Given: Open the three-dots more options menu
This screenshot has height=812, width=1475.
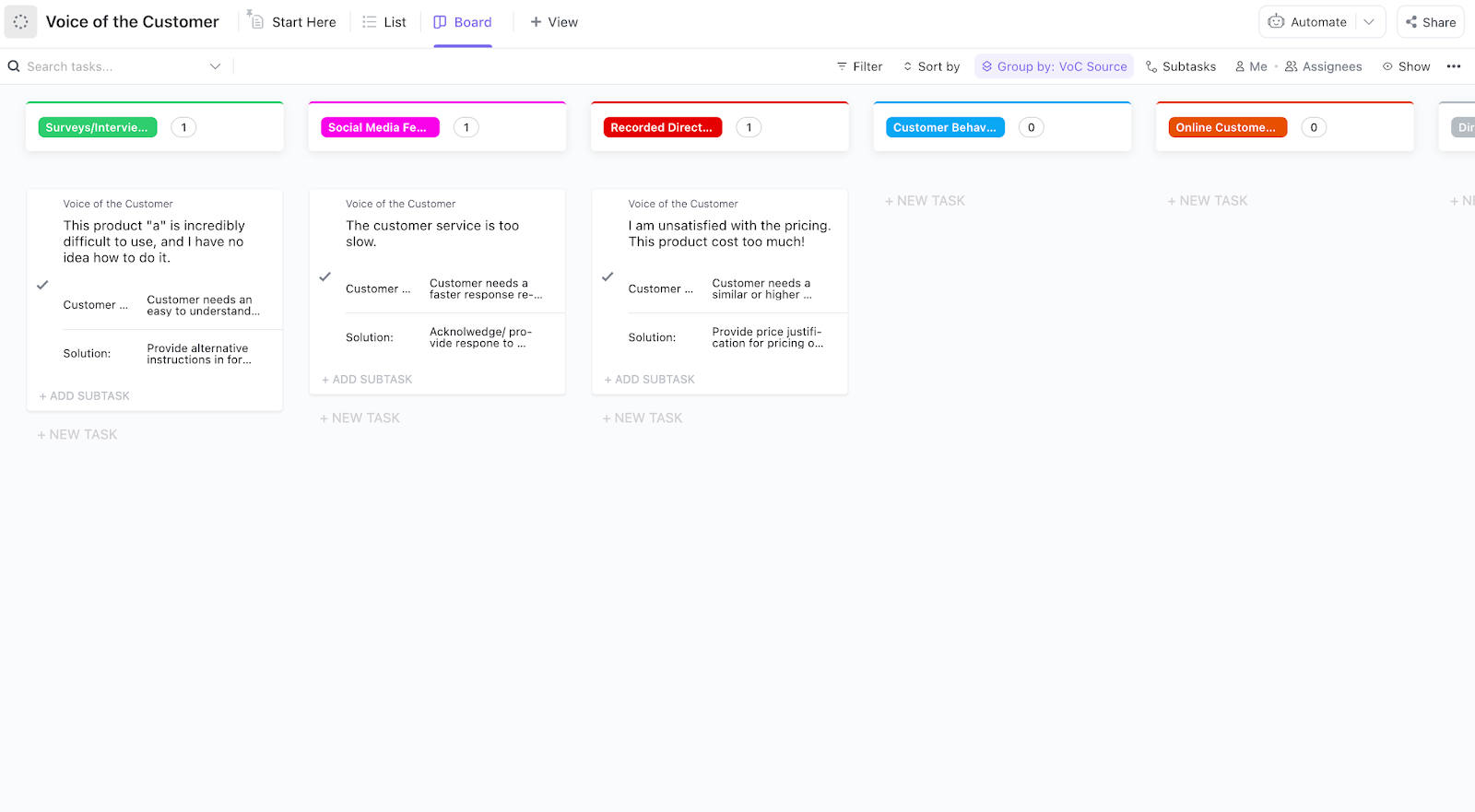Looking at the screenshot, I should 1454,66.
